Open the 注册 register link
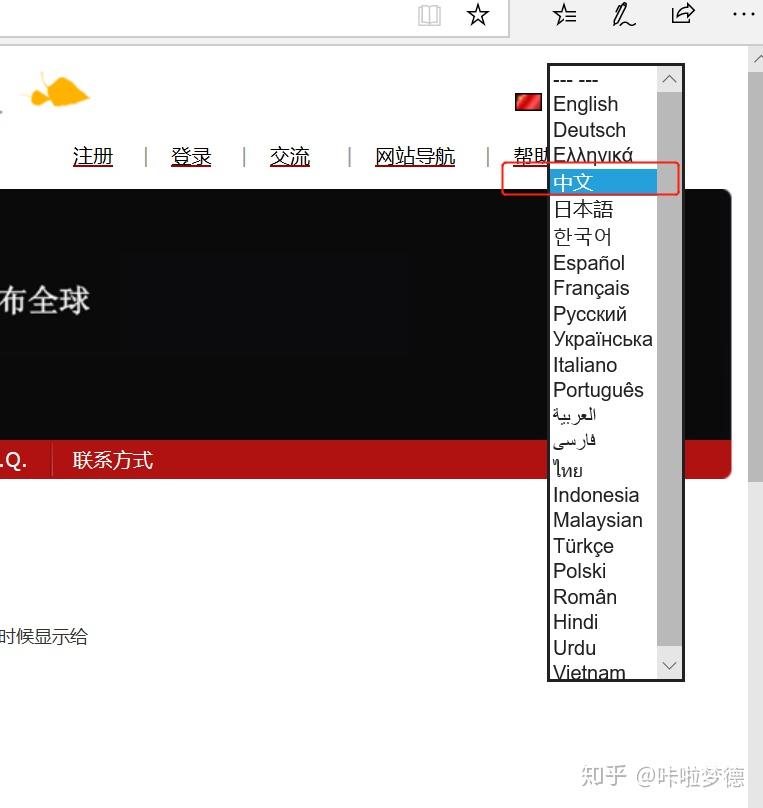 (93, 157)
